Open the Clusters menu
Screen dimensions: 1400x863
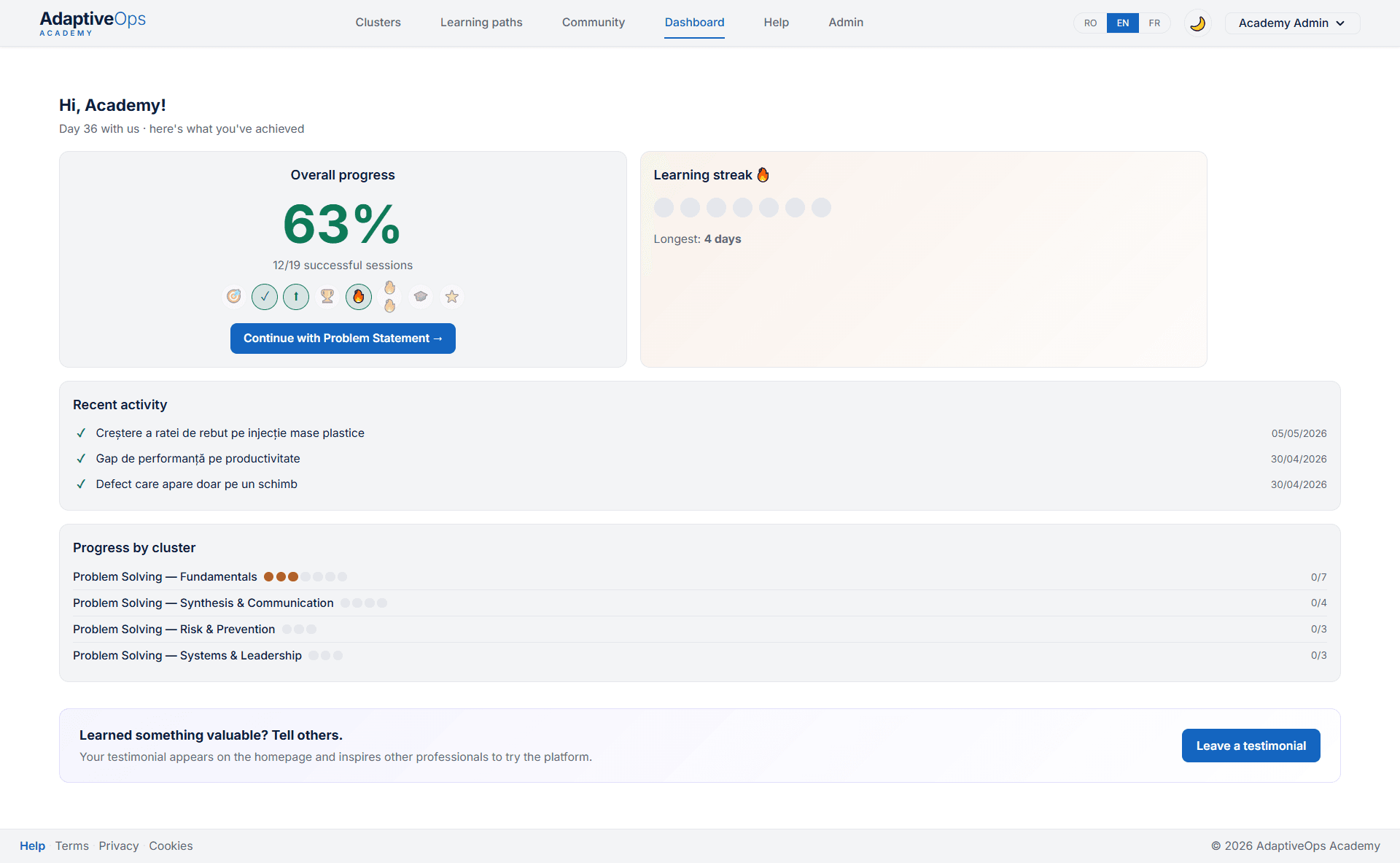378,23
